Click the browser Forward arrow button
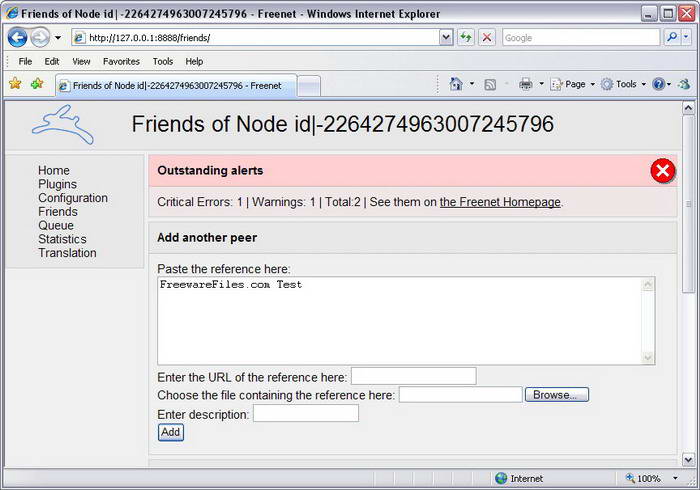Image resolution: width=700 pixels, height=490 pixels. [x=41, y=37]
